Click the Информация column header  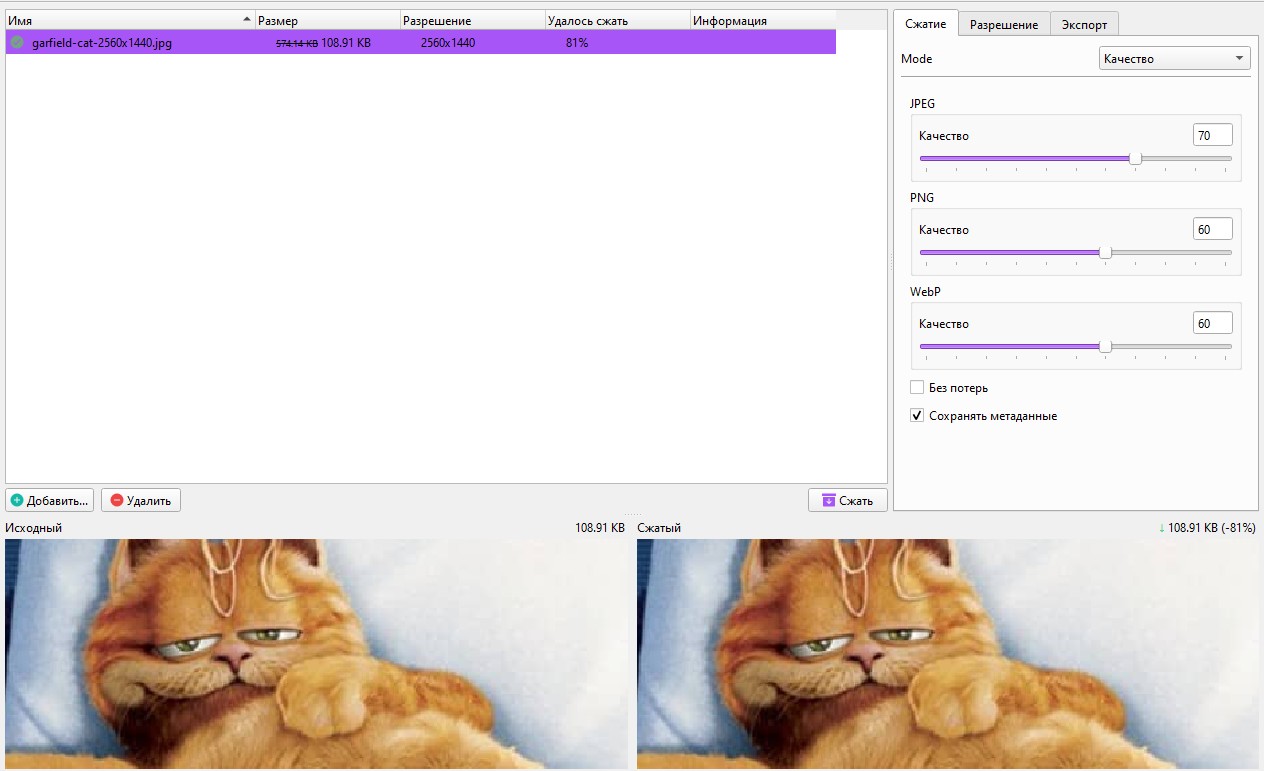[763, 20]
